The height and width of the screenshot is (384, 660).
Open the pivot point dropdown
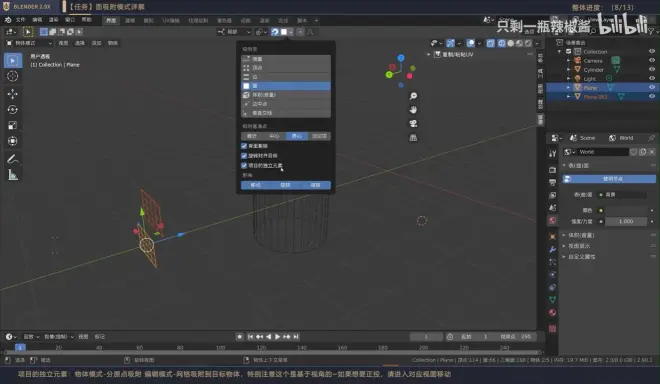261,32
